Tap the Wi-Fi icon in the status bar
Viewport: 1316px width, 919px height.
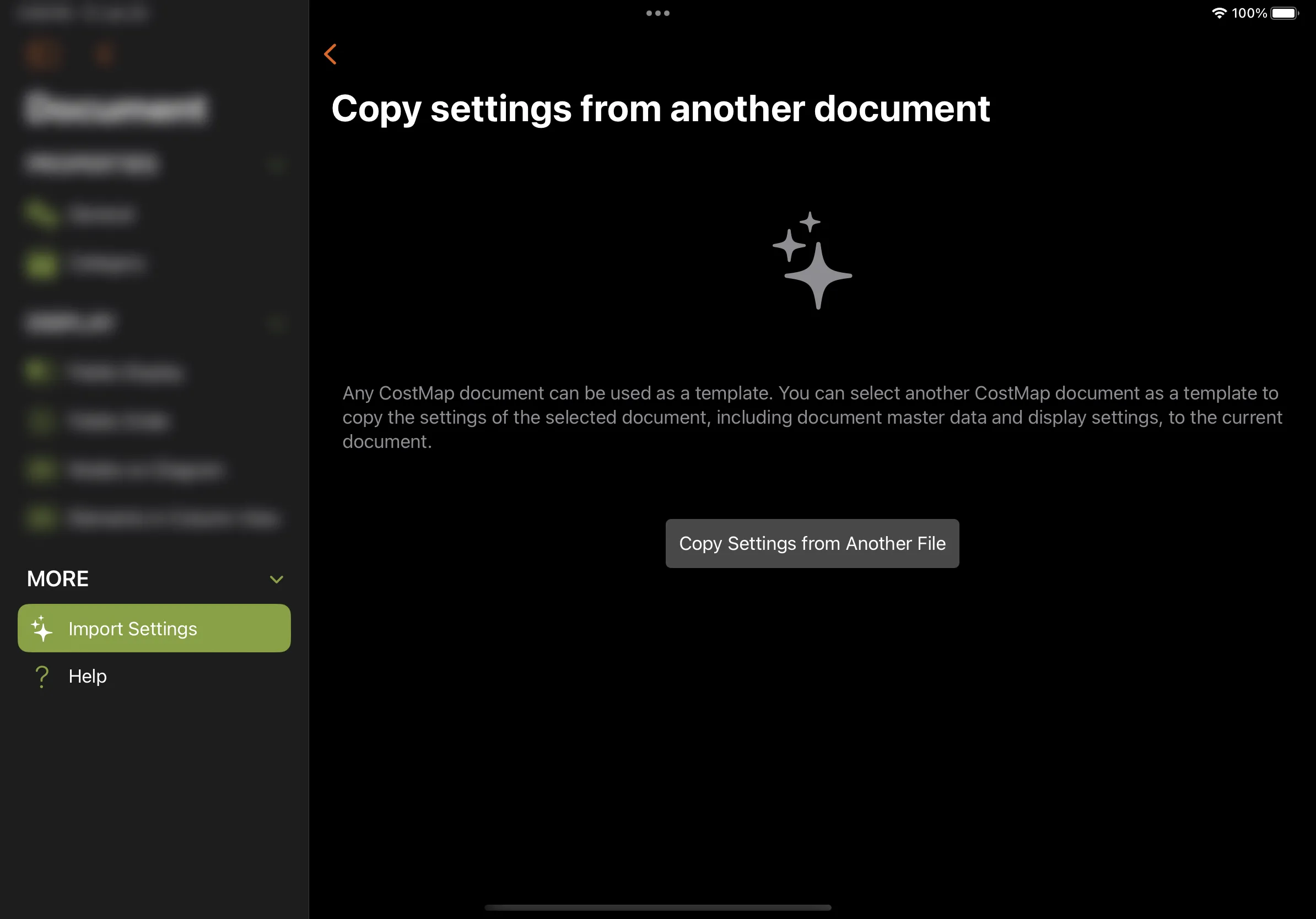coord(1219,13)
